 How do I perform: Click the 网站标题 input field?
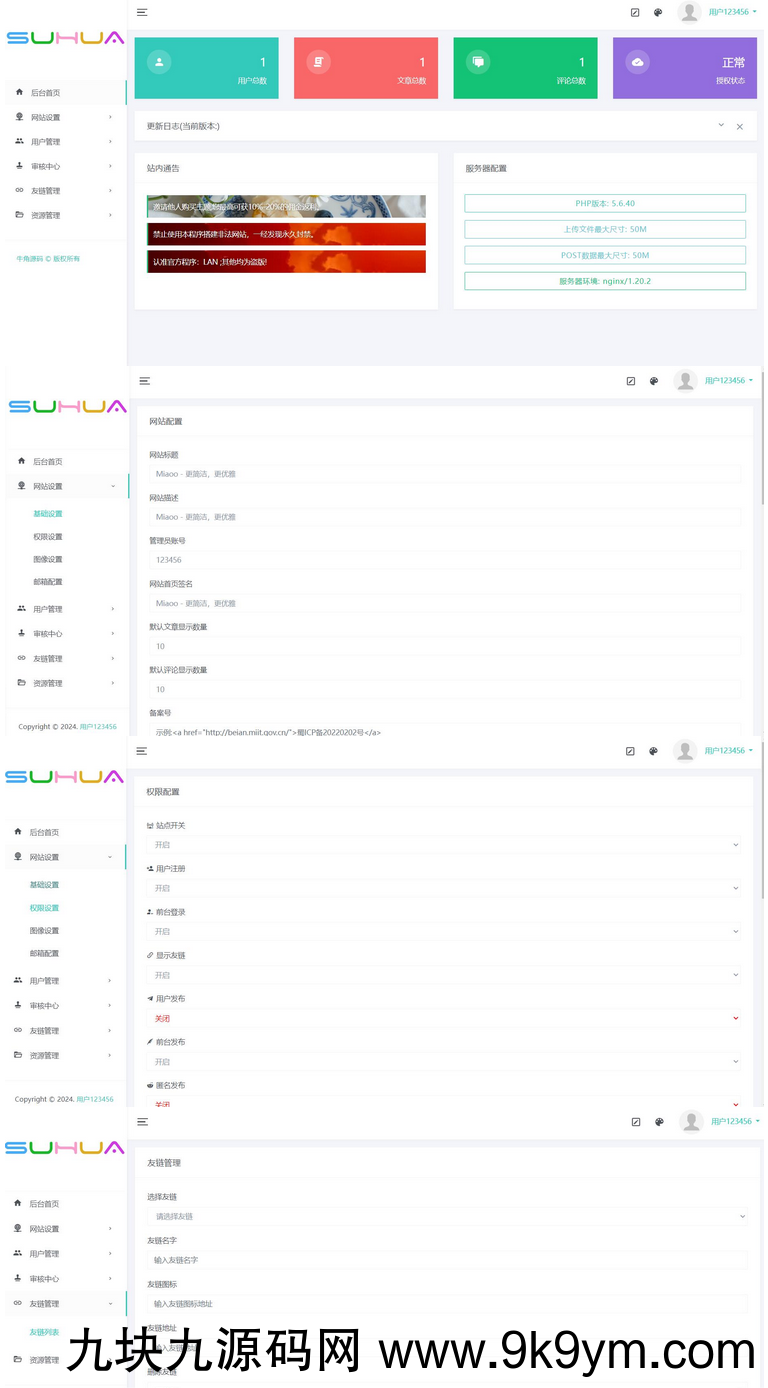click(446, 474)
